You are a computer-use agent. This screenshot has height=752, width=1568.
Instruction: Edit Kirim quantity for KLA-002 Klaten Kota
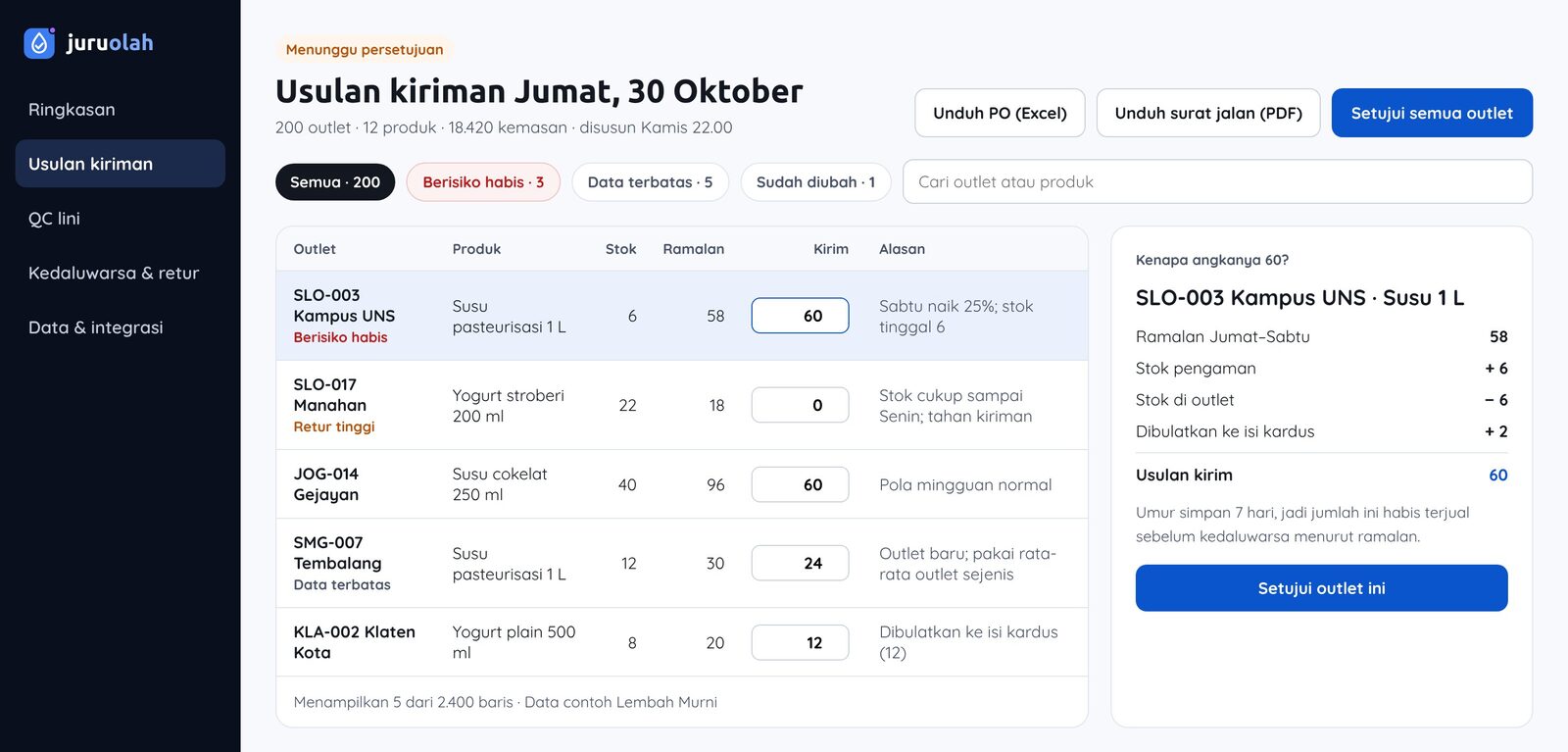point(800,642)
